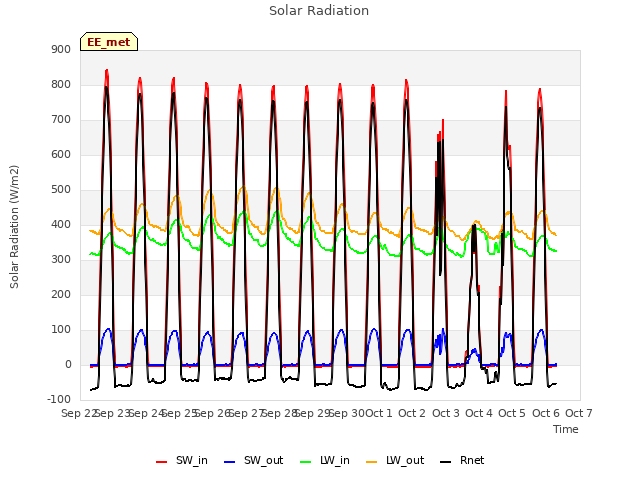This screenshot has width=640, height=480.
Task: Click the 600 y-axis tick label
Action: coord(61,154)
